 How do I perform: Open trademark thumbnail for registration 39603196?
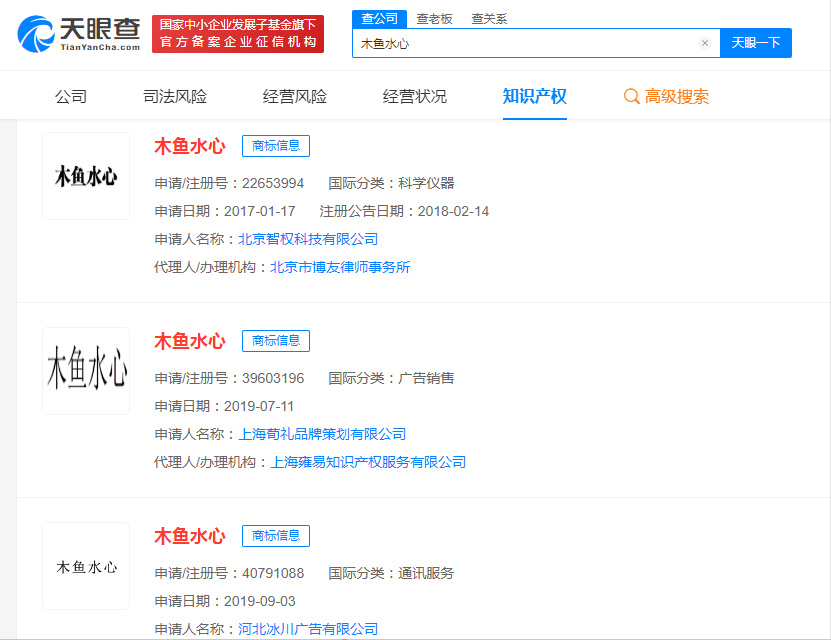pyautogui.click(x=86, y=371)
